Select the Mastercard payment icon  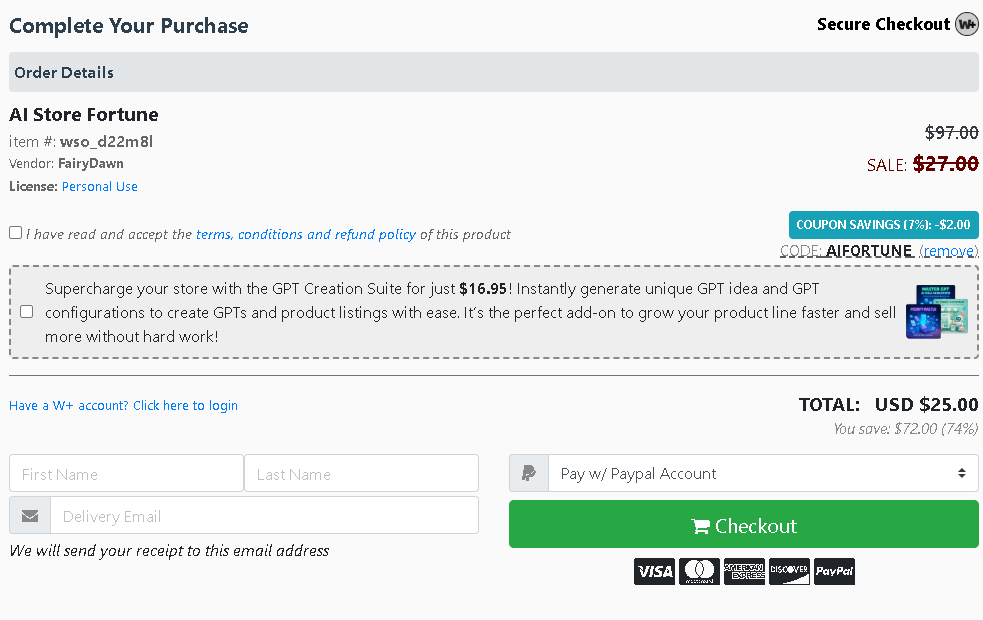pyautogui.click(x=699, y=571)
